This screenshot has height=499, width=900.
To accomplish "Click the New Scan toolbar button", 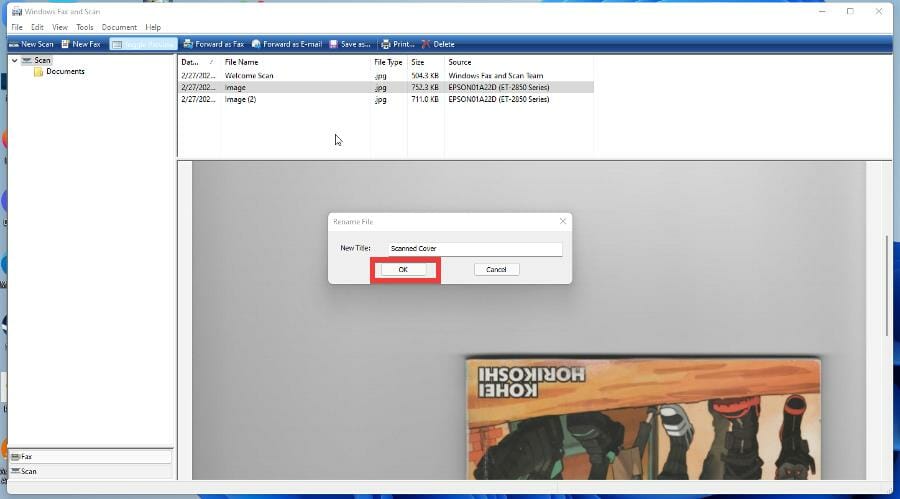I will coord(32,44).
